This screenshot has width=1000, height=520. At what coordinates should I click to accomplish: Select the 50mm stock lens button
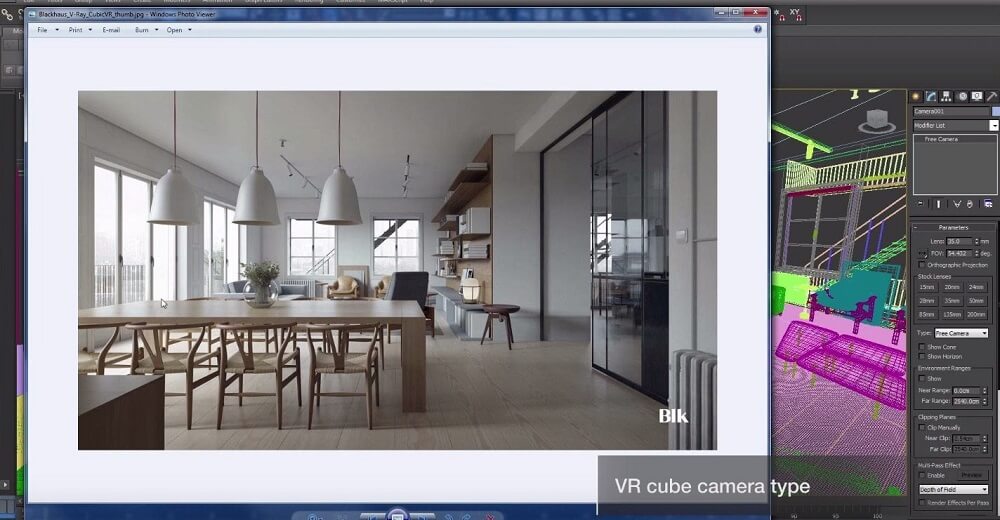point(976,301)
